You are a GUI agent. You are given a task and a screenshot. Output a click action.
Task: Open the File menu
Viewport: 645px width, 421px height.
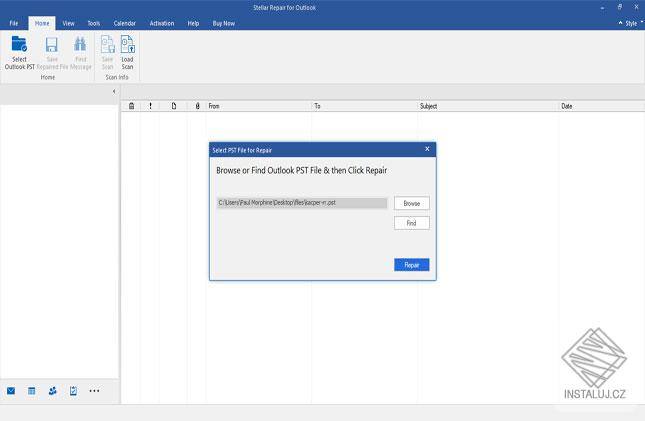tap(14, 23)
